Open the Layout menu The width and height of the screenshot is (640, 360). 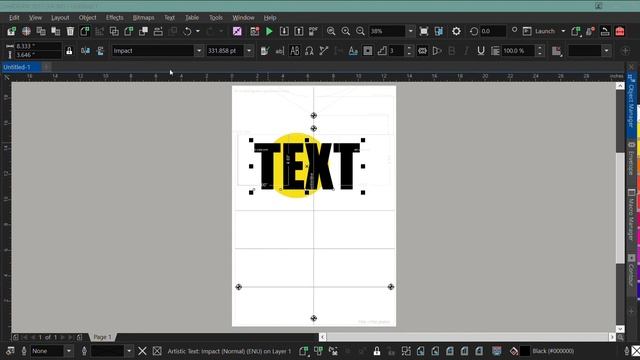pyautogui.click(x=60, y=18)
